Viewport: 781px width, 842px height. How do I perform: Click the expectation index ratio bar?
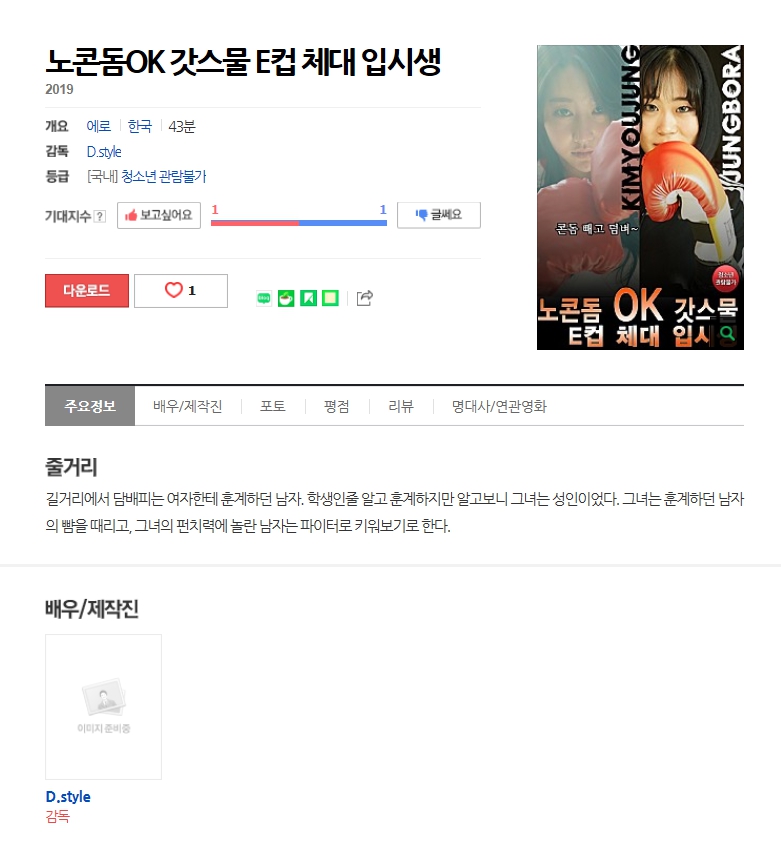pyautogui.click(x=299, y=222)
